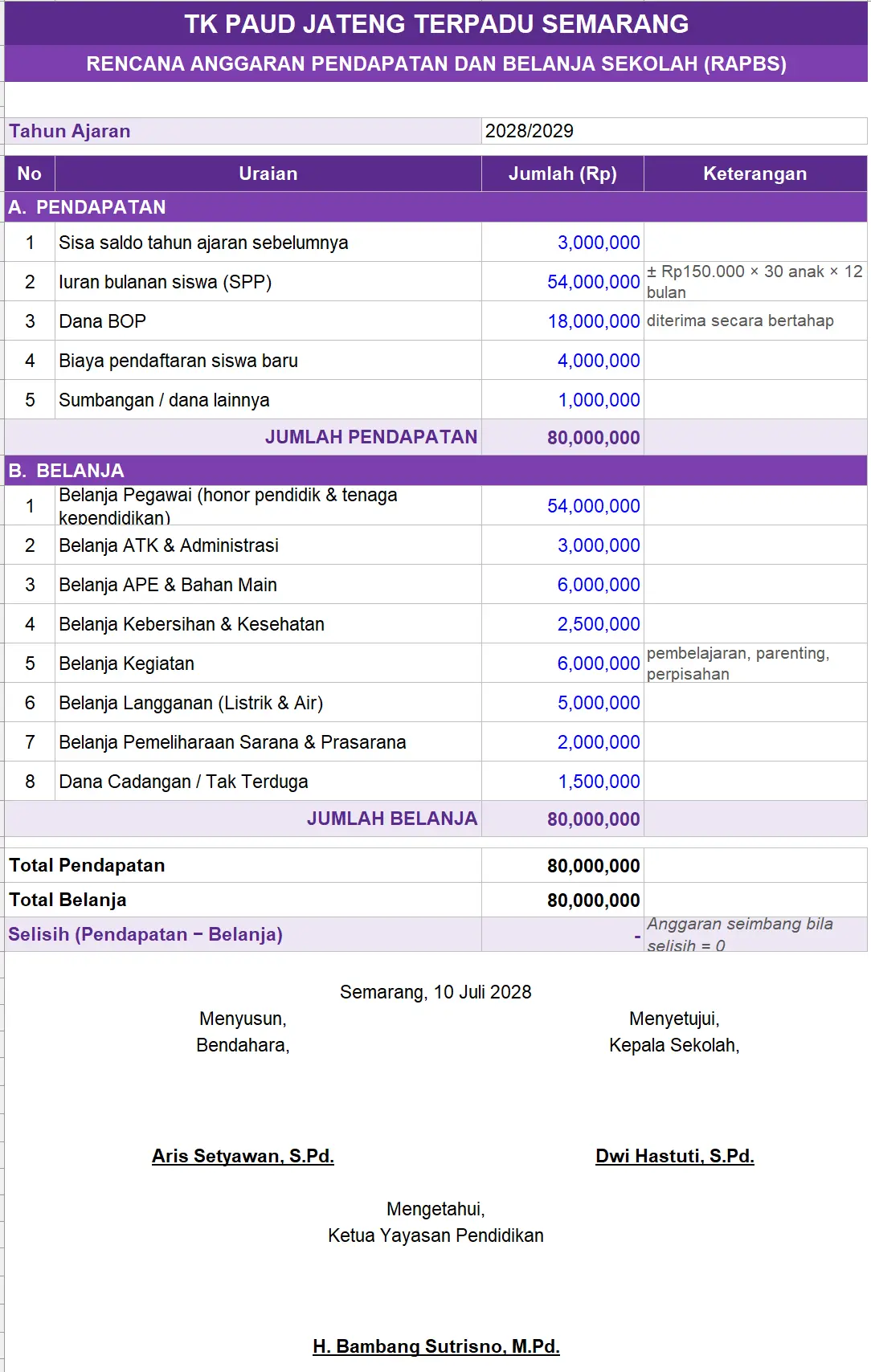Select the 'Menyusun,' signature heading
The width and height of the screenshot is (871, 1372).
point(243,1019)
